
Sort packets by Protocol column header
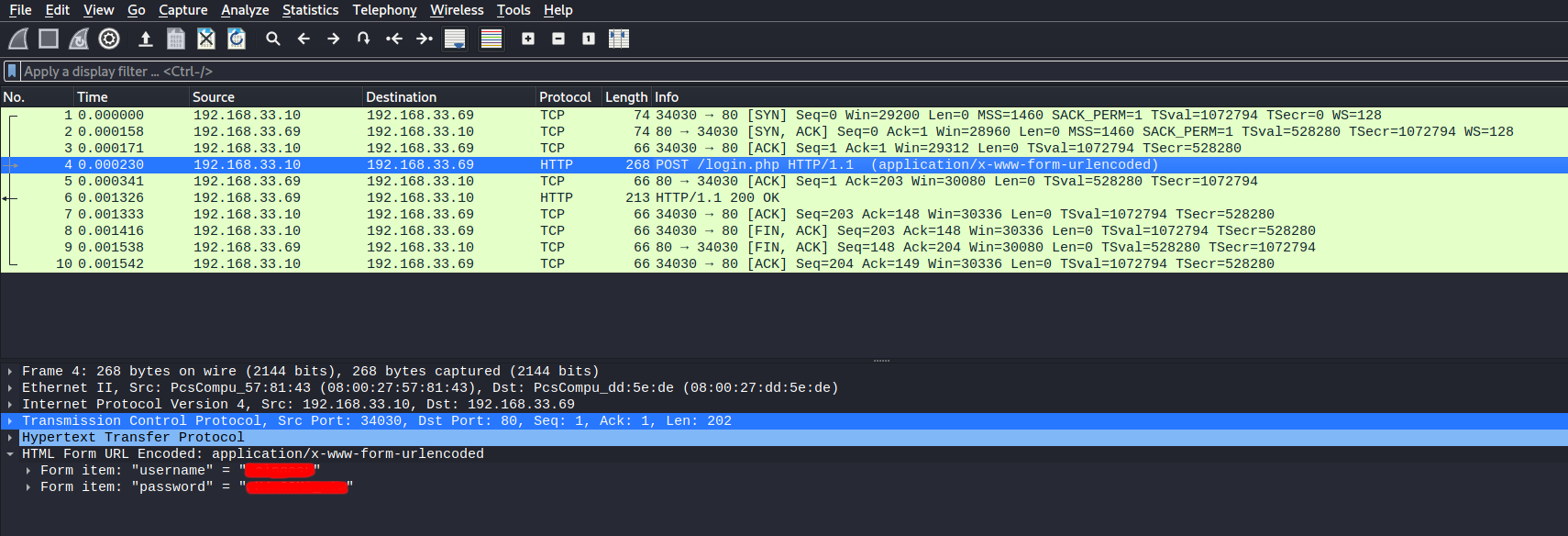(565, 97)
